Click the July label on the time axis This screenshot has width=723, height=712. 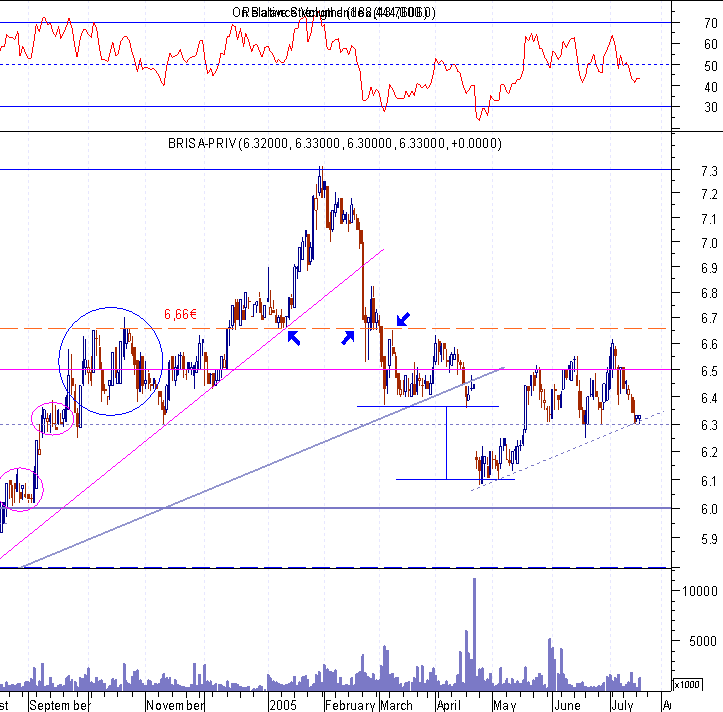point(622,705)
